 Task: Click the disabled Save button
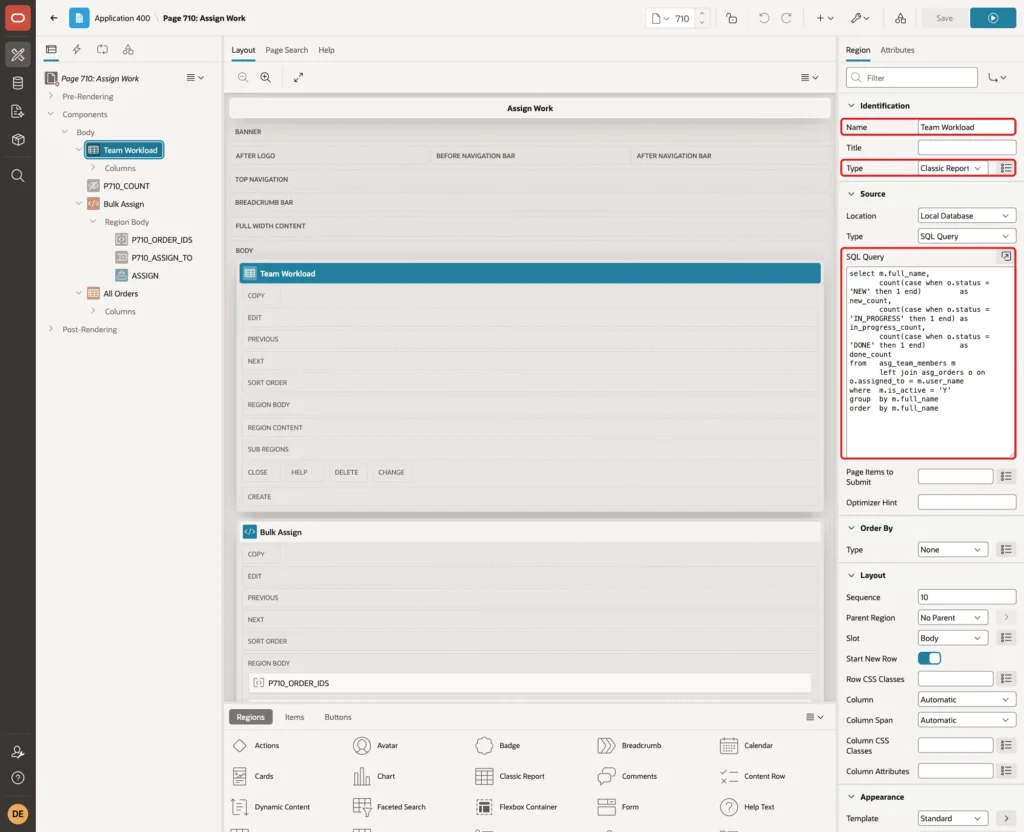[x=944, y=18]
